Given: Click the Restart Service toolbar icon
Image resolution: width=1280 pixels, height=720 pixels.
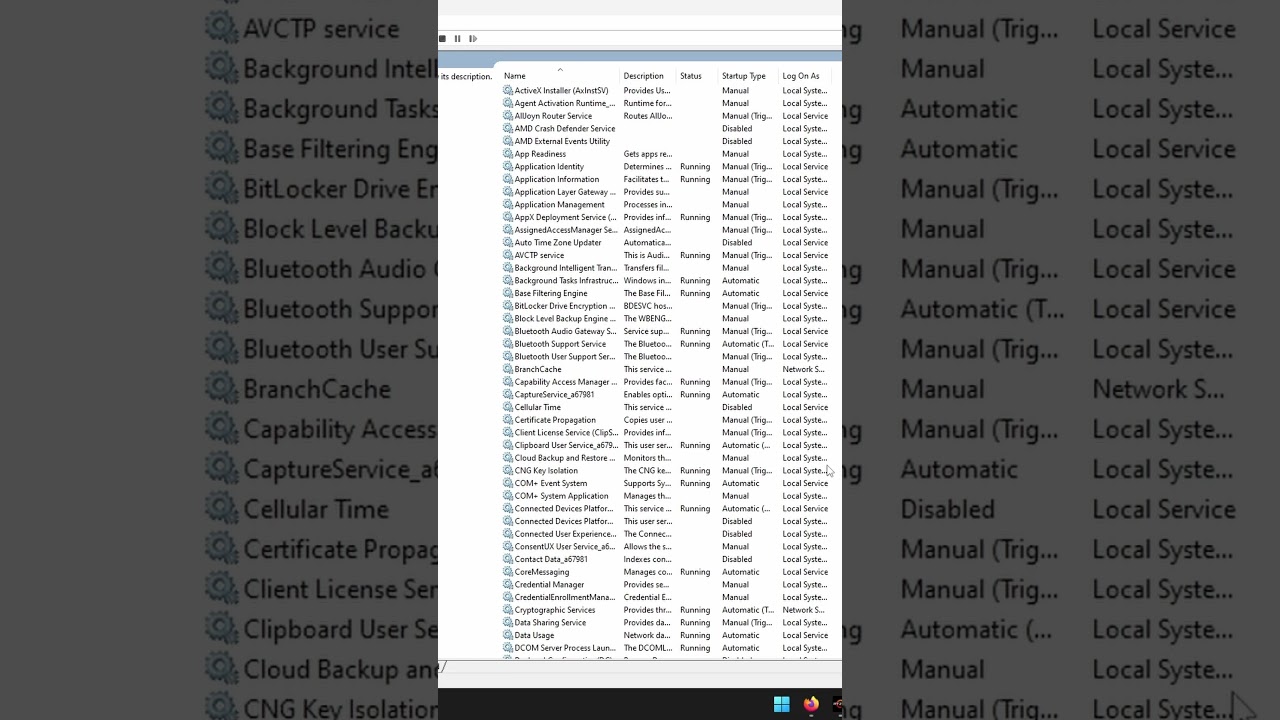Looking at the screenshot, I should point(473,39).
